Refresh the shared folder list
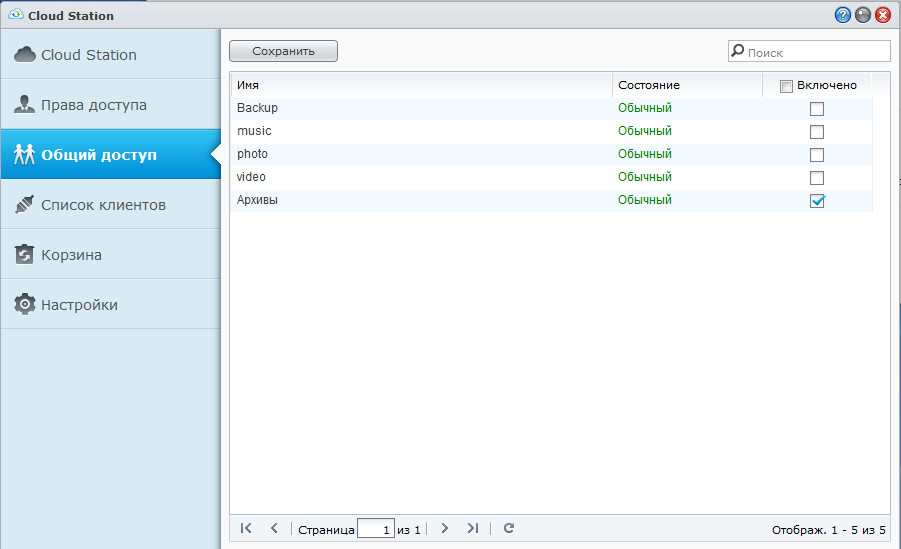The height and width of the screenshot is (549, 901). pyautogui.click(x=509, y=528)
